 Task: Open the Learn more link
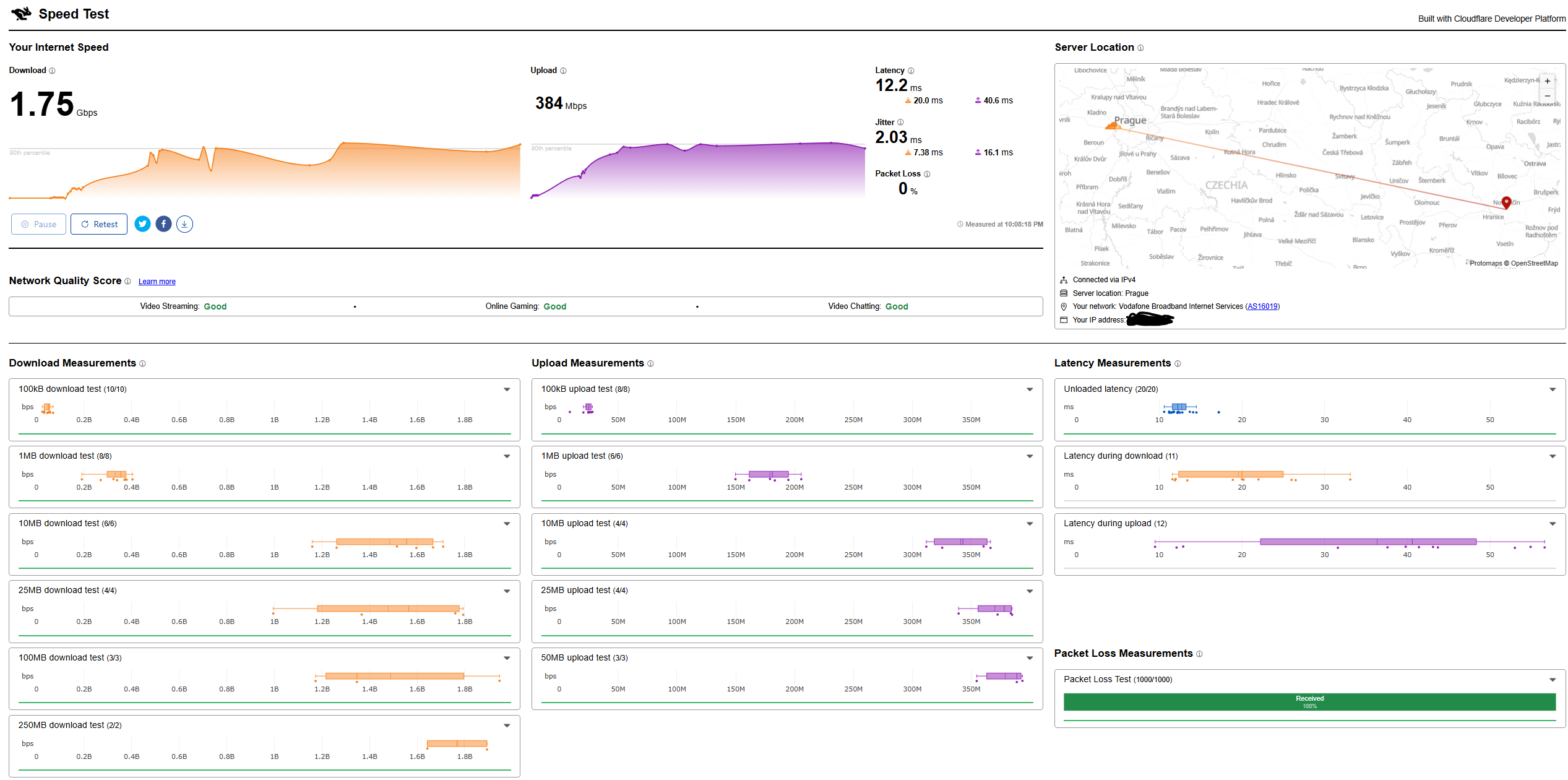(157, 282)
